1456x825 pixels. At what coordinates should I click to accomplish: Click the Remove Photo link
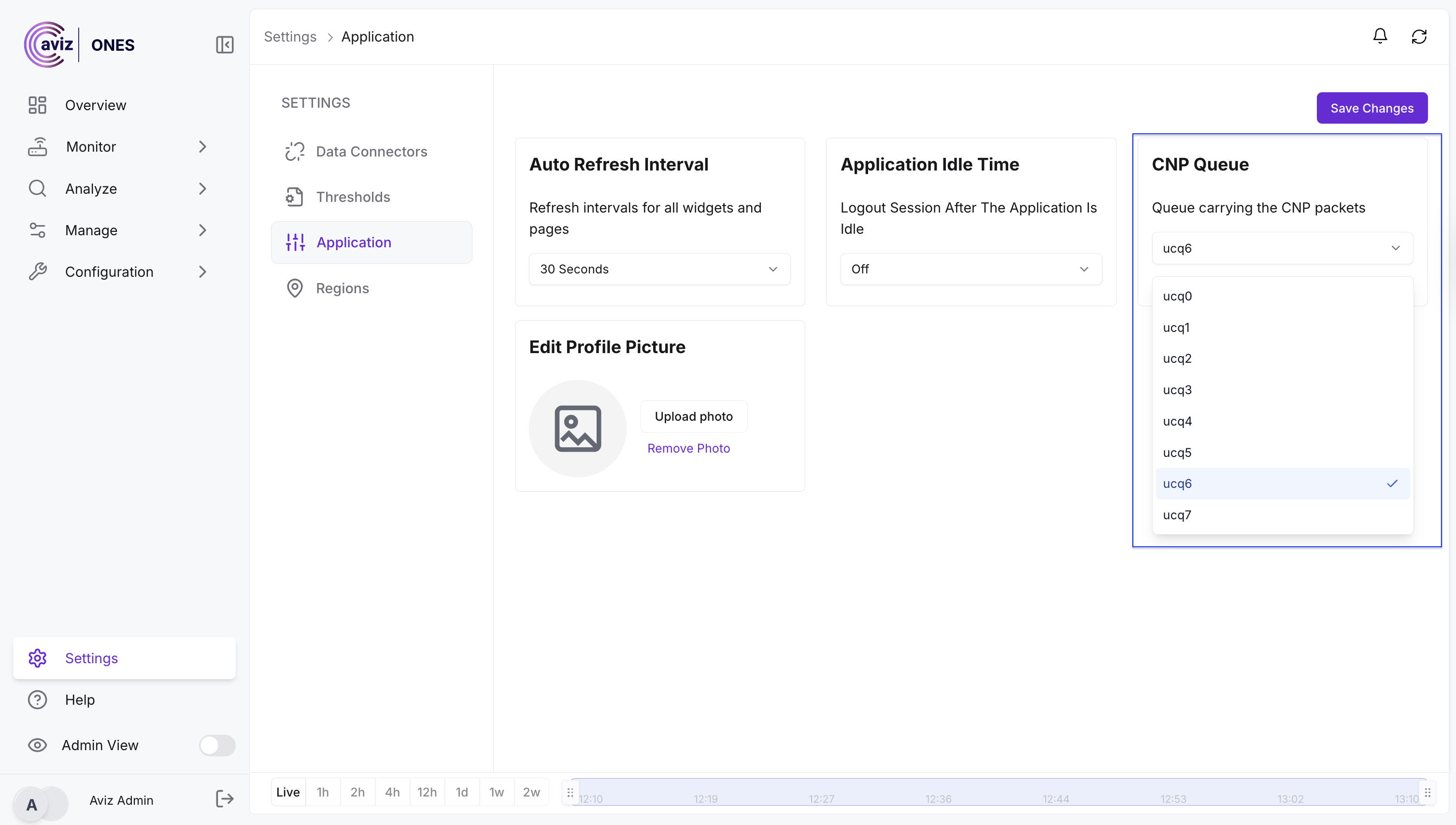pyautogui.click(x=688, y=448)
